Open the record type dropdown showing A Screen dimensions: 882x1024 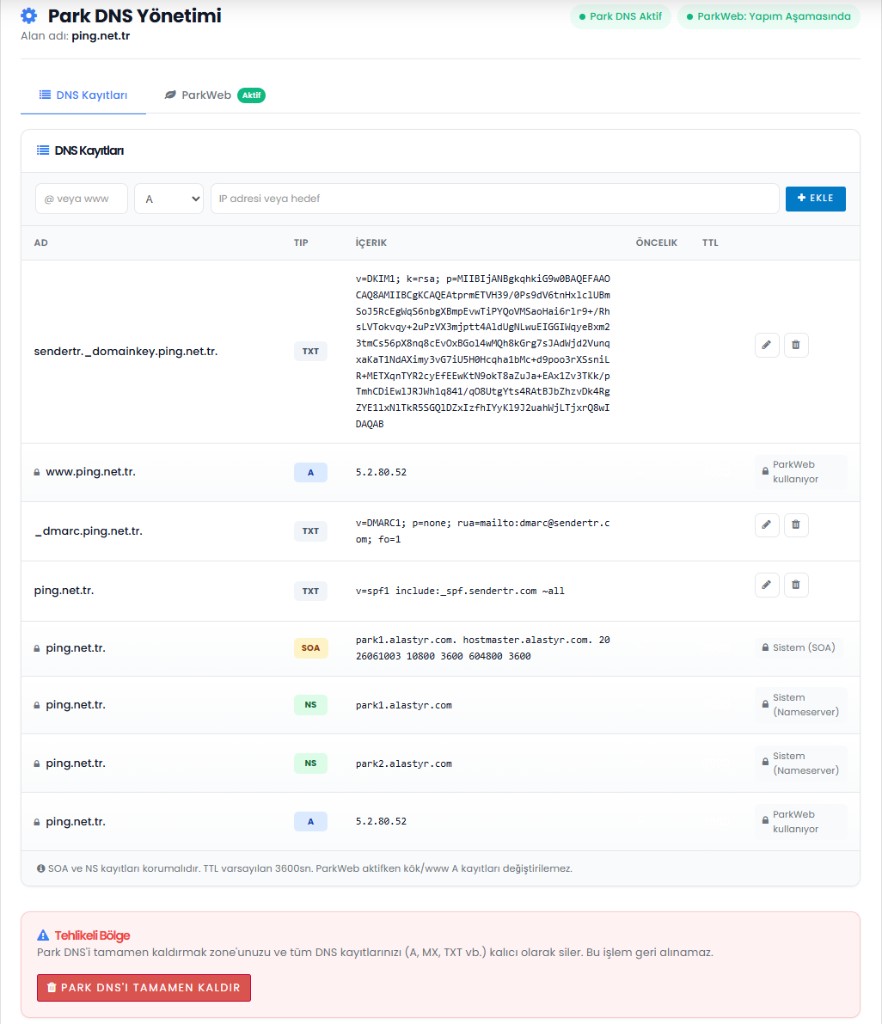tap(169, 199)
